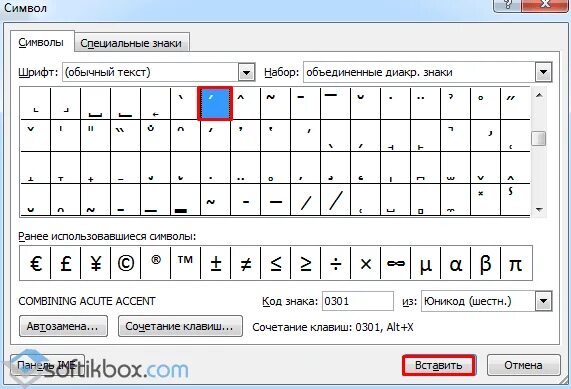The image size is (571, 389).
Task: Select the long slash overlay symbol
Action: click(x=335, y=200)
